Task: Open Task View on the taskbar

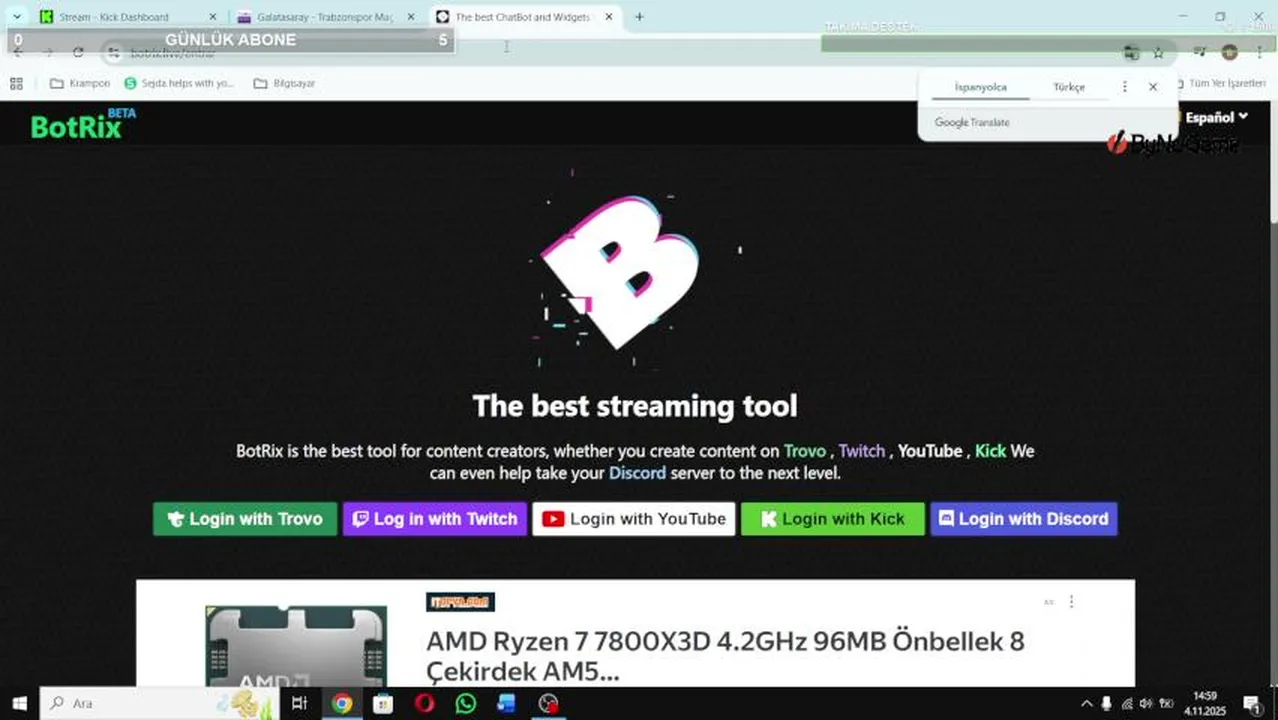Action: [x=299, y=703]
